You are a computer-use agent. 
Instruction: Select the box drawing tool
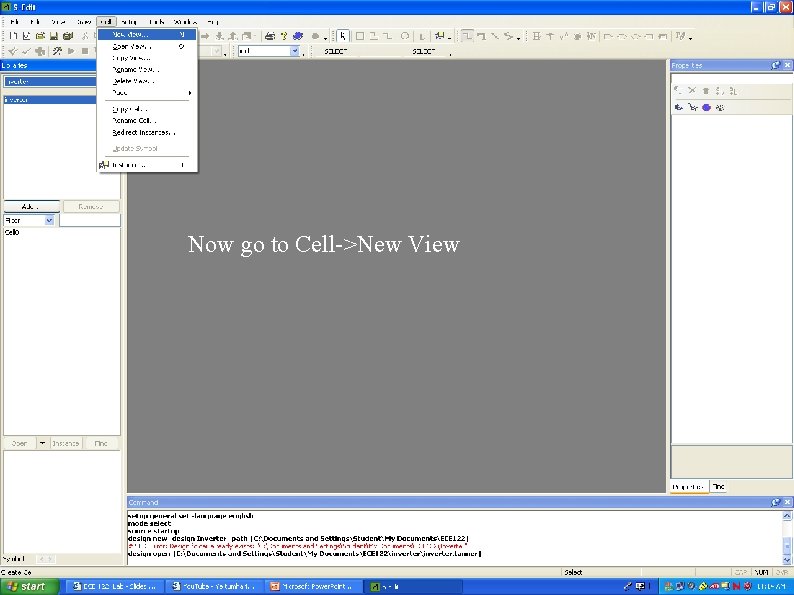(360, 36)
